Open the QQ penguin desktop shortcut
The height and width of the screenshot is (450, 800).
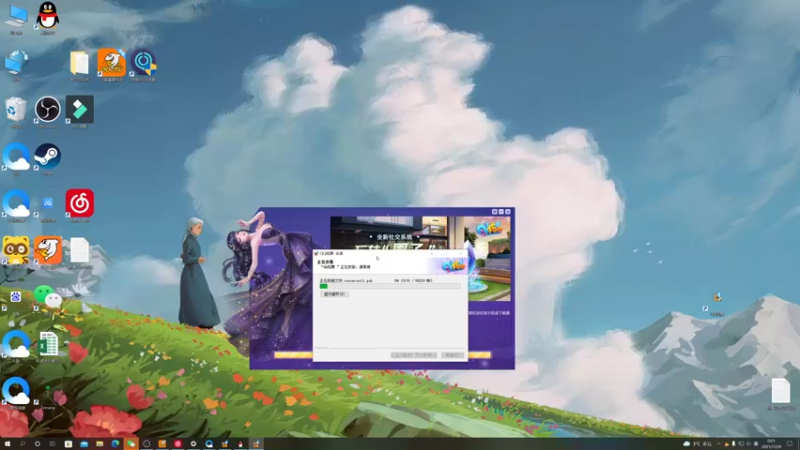[47, 16]
